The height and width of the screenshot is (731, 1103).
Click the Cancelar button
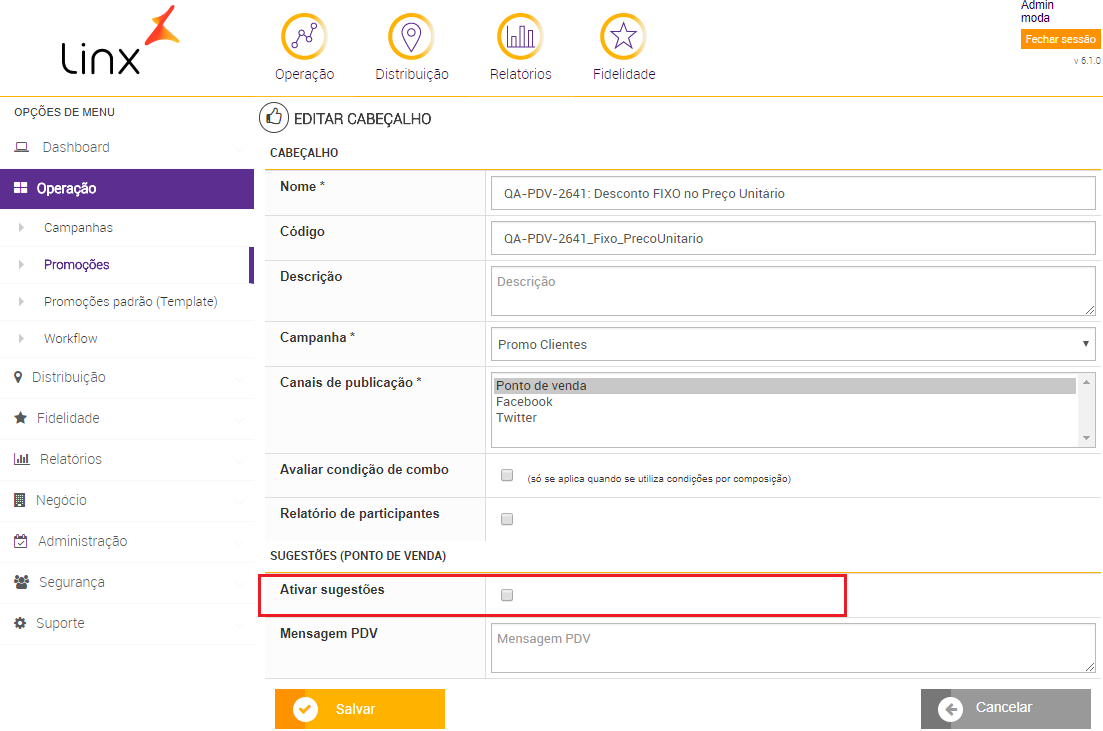1005,708
